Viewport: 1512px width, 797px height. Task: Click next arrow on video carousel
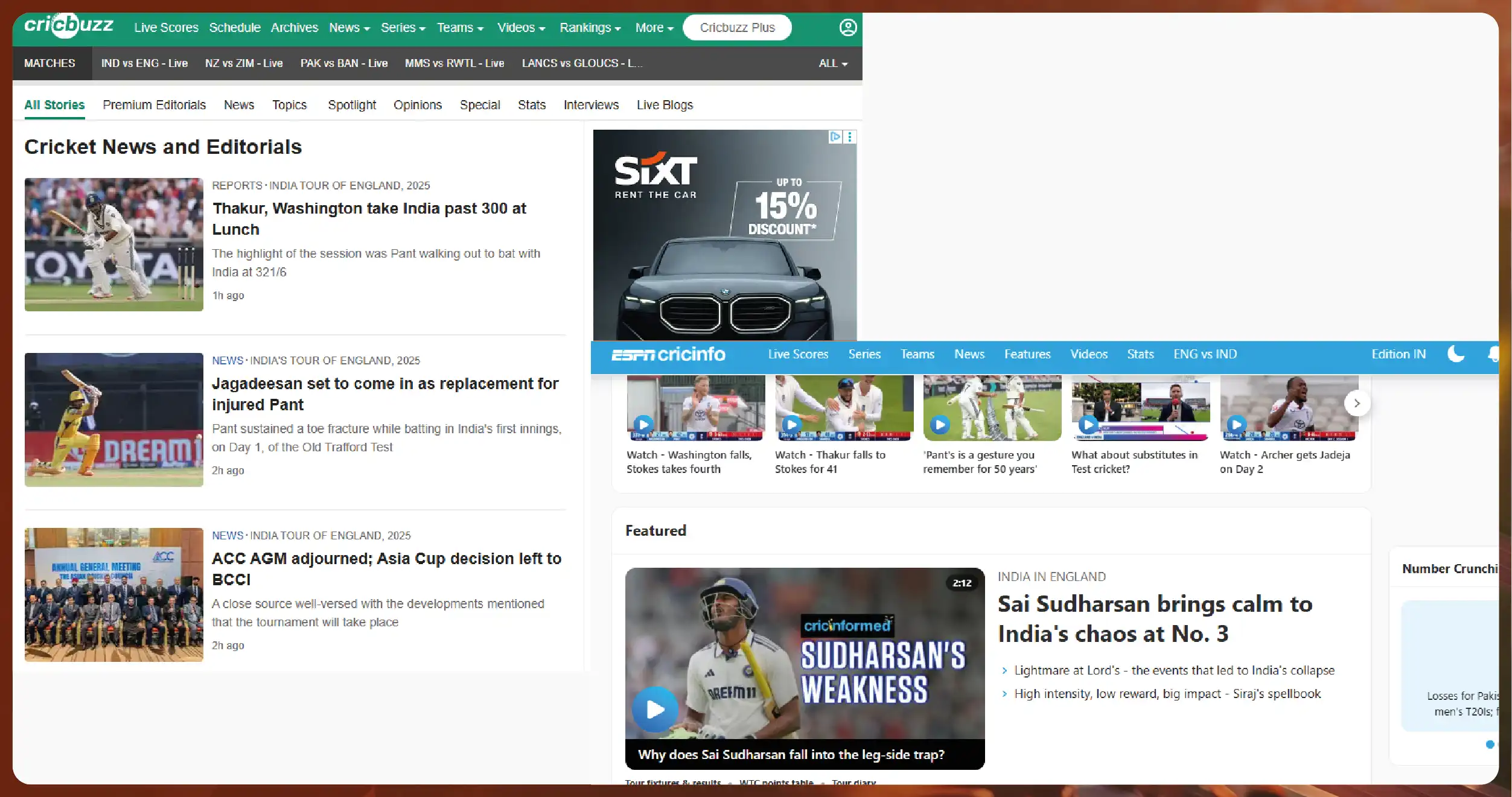[x=1356, y=403]
